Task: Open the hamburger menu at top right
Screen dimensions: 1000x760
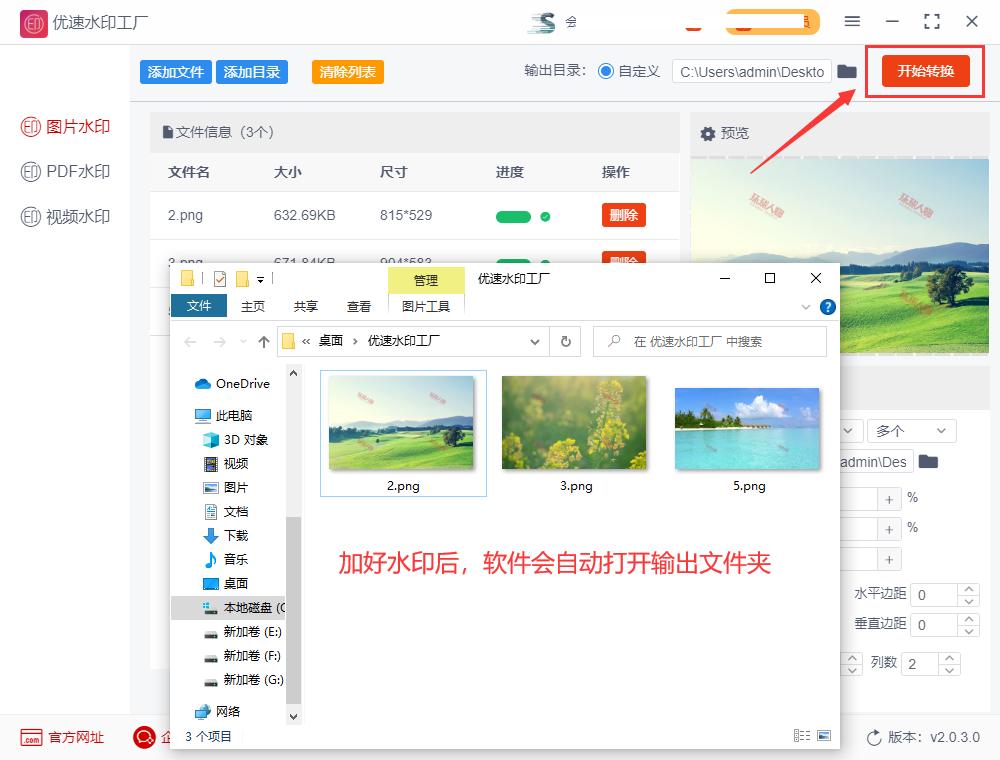Action: click(x=853, y=21)
